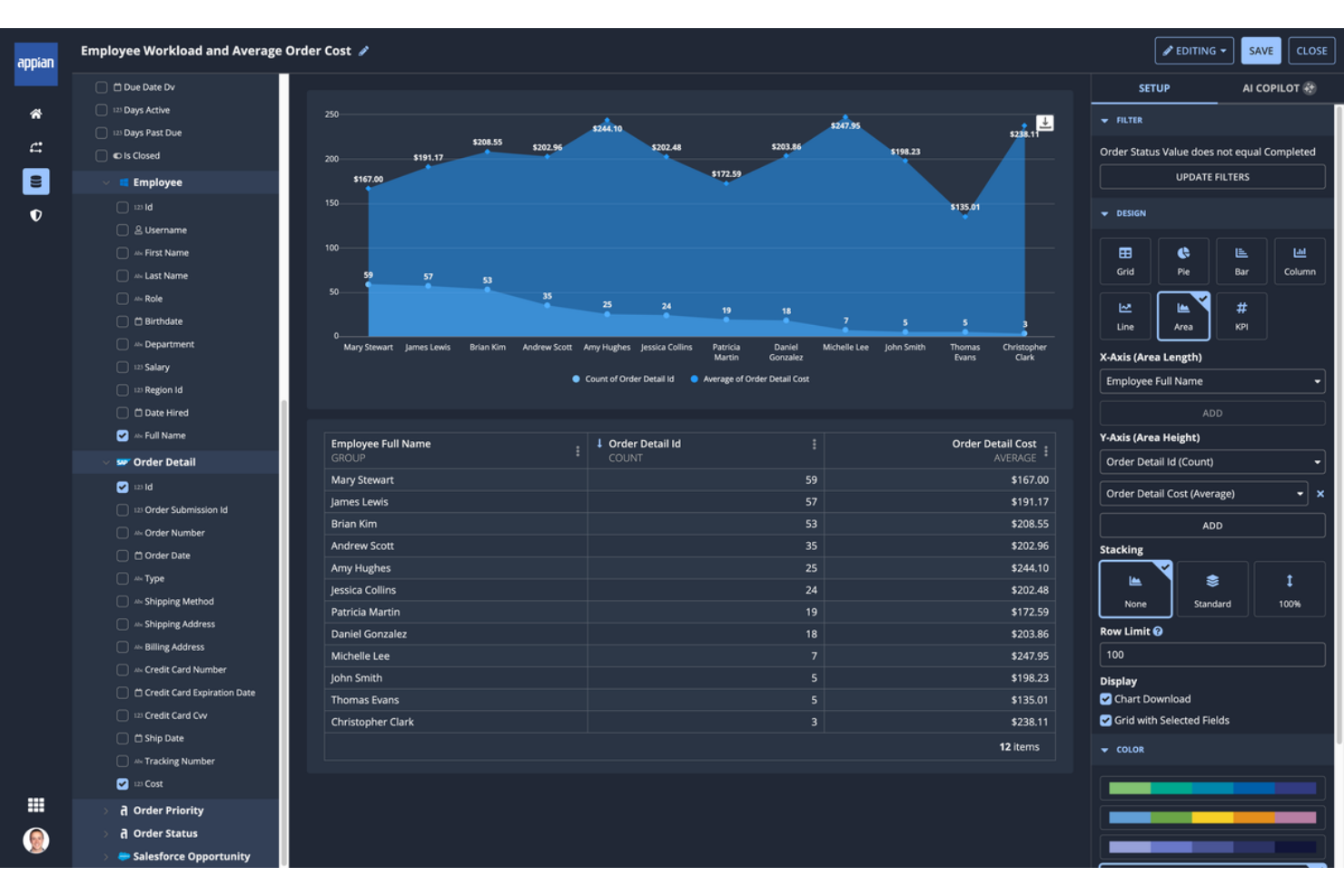Open the Appian home icon

point(35,113)
